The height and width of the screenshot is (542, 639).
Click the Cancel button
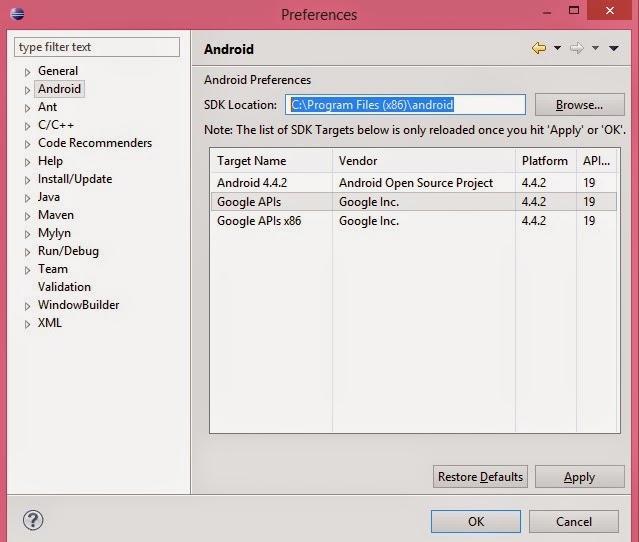574,521
